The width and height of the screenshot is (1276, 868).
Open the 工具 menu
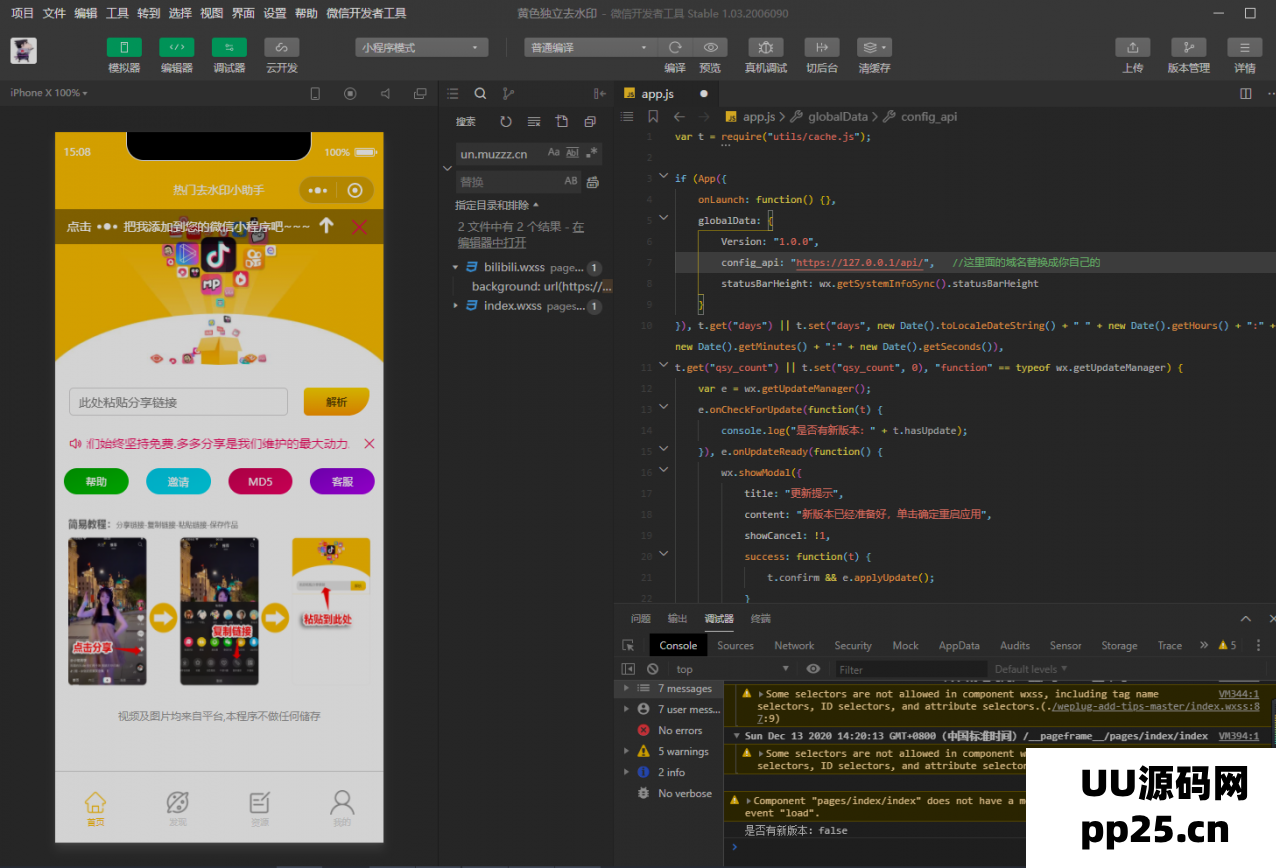click(x=117, y=13)
